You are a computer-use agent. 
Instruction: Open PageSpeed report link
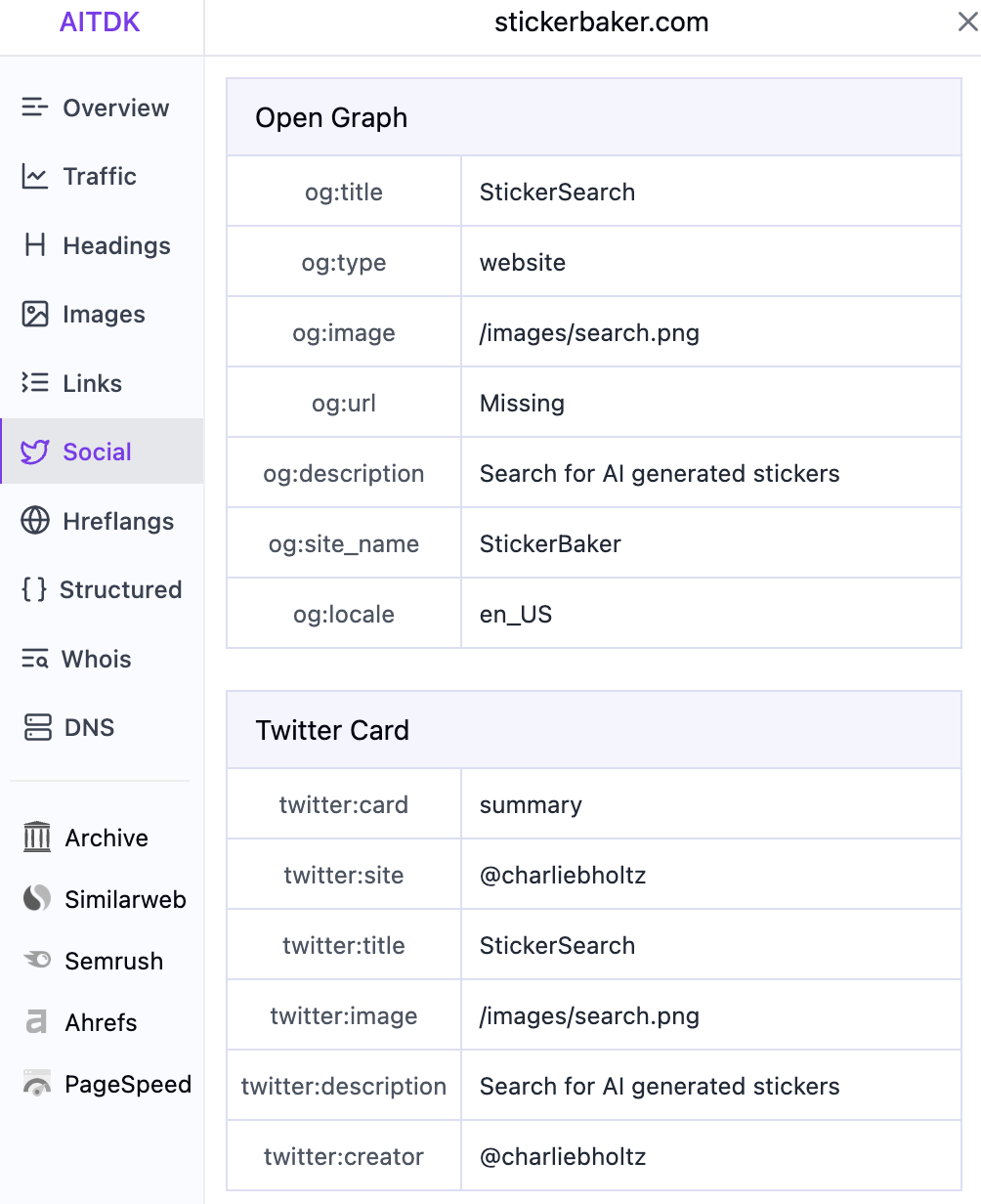pos(128,1084)
